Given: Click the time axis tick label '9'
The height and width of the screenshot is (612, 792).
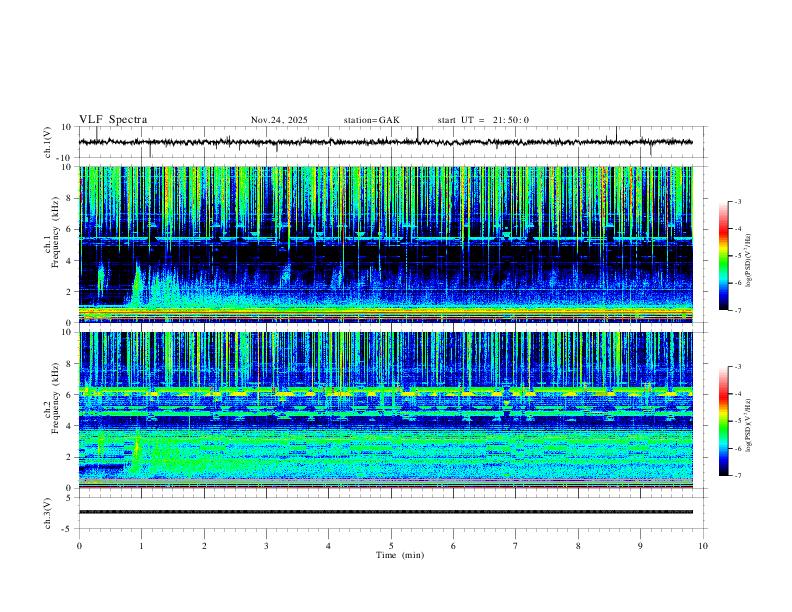Looking at the screenshot, I should pos(640,546).
